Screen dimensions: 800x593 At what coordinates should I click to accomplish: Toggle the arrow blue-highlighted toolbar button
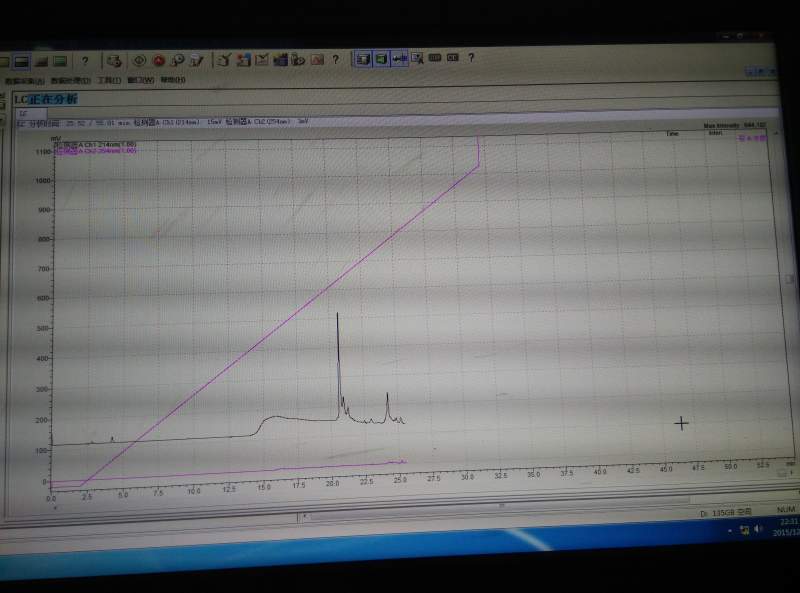point(399,59)
